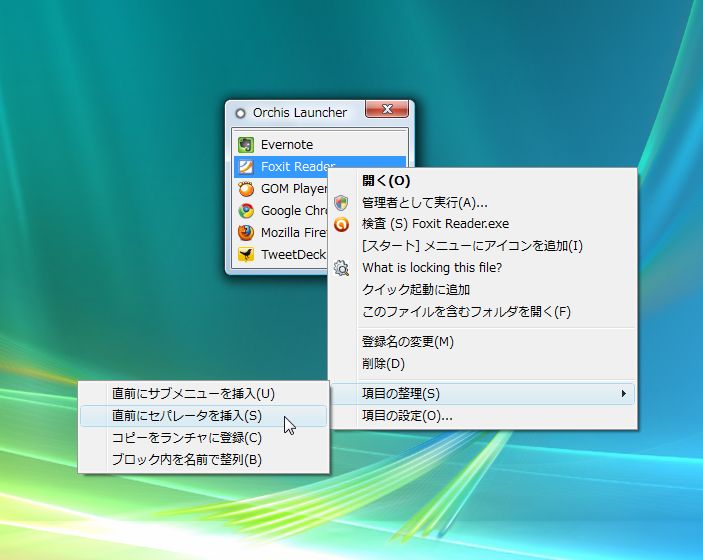Choose ブロック内を名前で整列(B)
Screen dimensions: 703x560
tap(204, 460)
